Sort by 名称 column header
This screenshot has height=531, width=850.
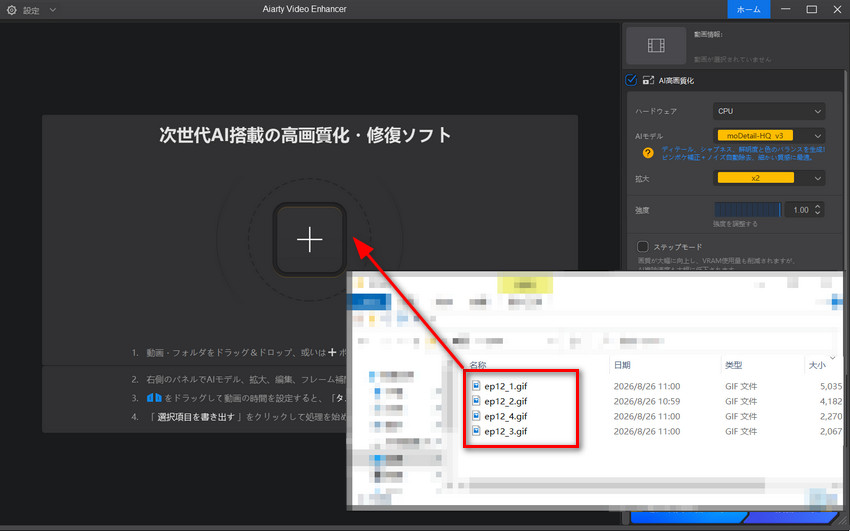[x=478, y=365]
